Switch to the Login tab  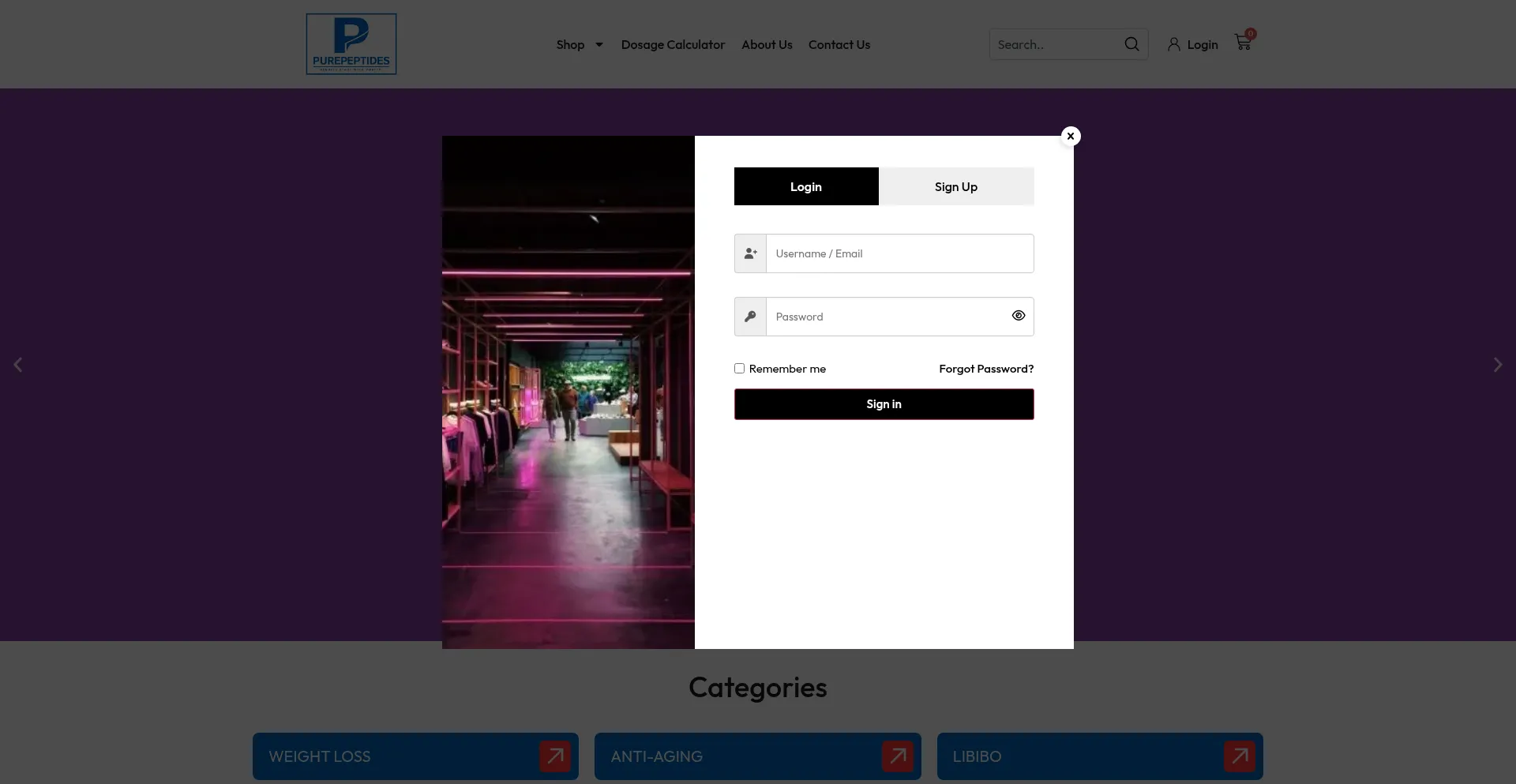click(806, 186)
